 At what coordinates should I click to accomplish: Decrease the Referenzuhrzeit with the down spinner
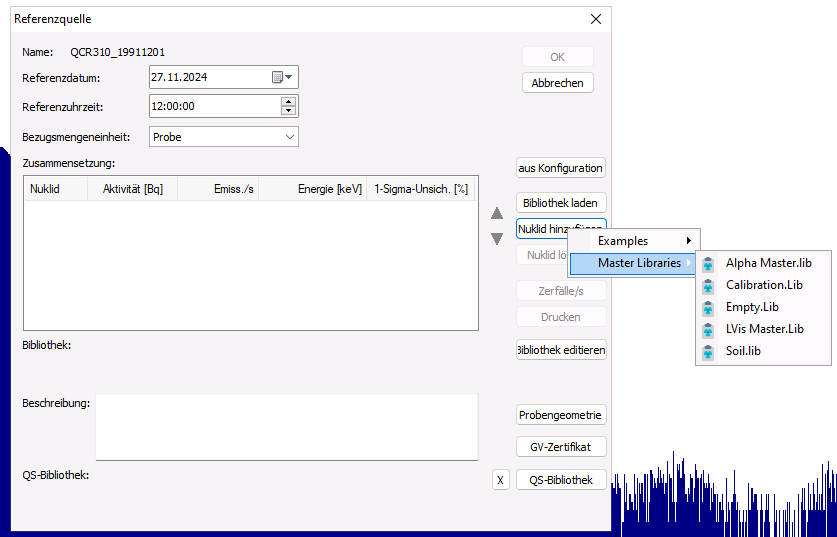pos(288,111)
